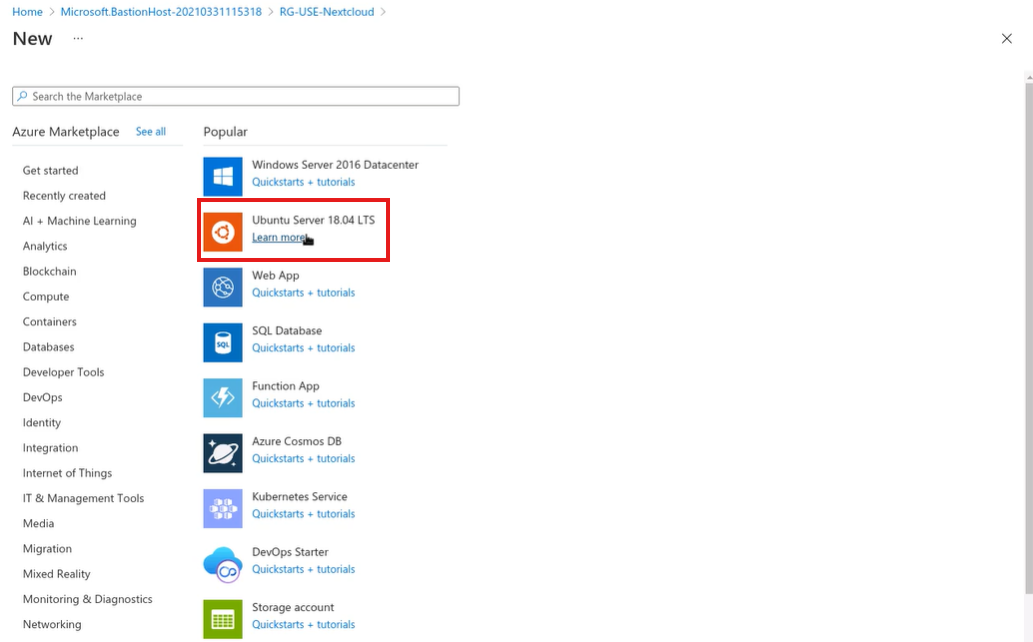Open the ellipsis menu next to New
The width and height of the screenshot is (1033, 642).
pos(78,38)
